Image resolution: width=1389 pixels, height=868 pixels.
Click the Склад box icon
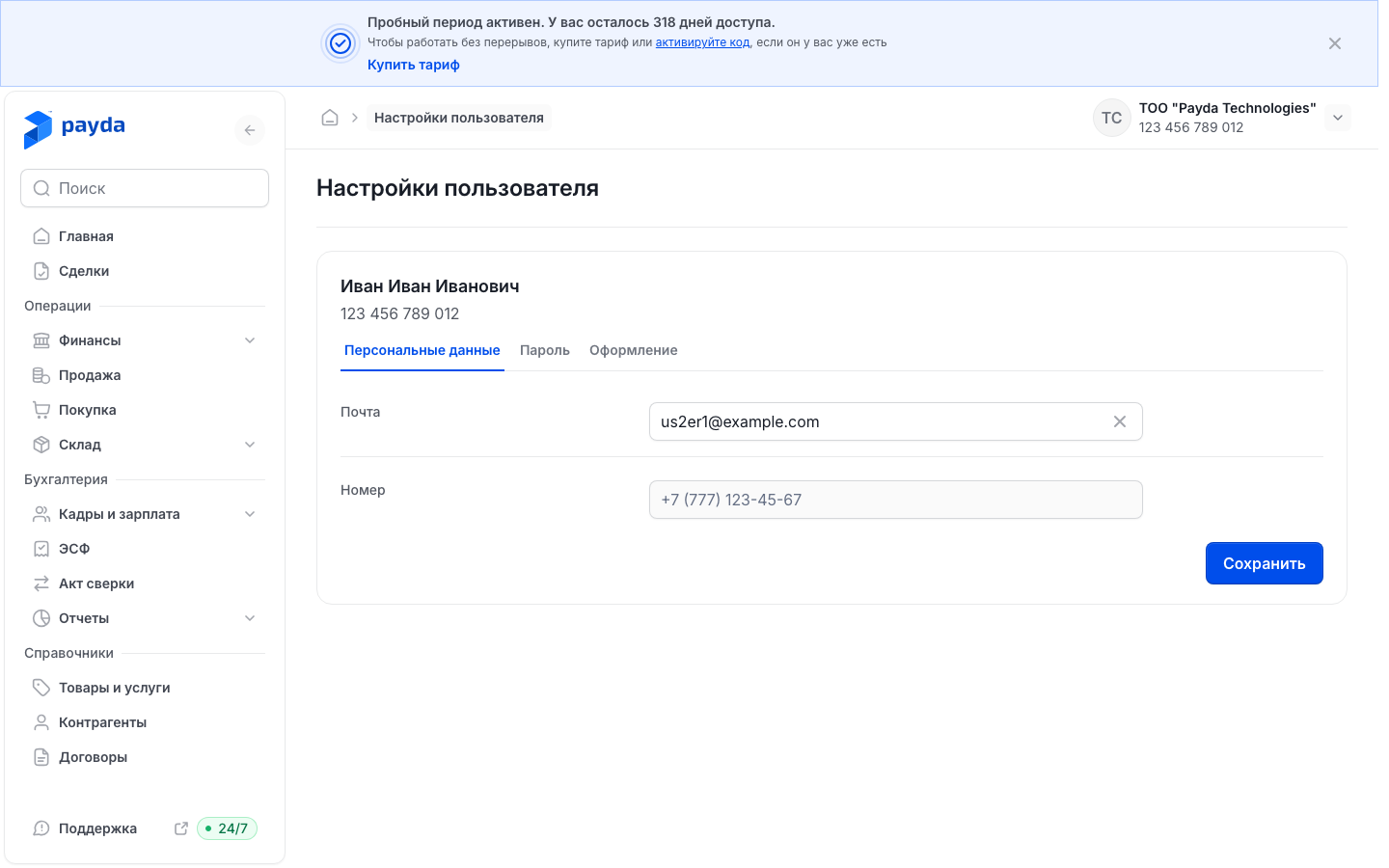pyautogui.click(x=41, y=445)
